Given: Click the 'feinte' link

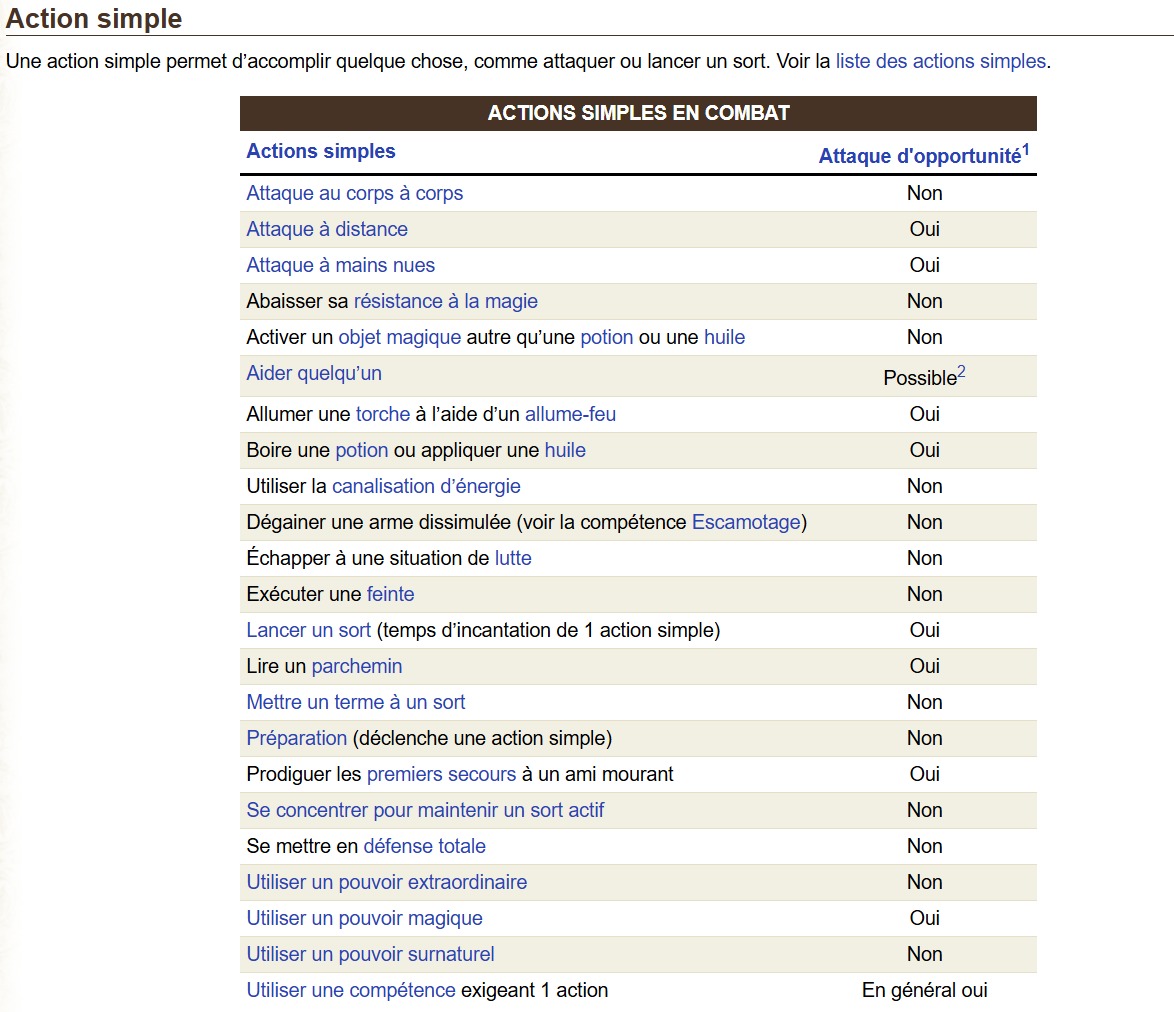Looking at the screenshot, I should click(390, 594).
